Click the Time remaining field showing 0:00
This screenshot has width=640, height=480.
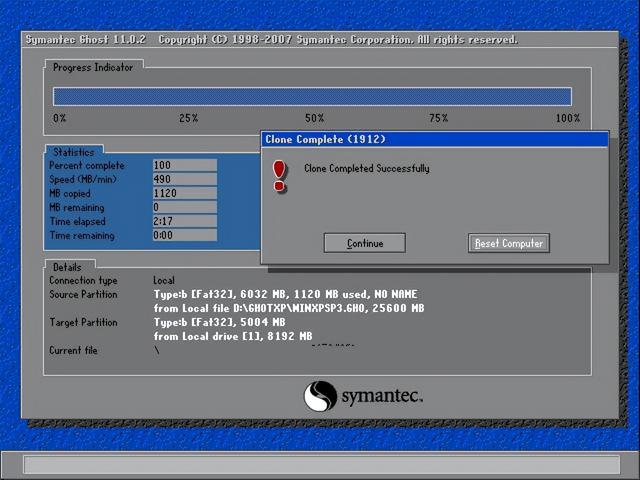[184, 235]
